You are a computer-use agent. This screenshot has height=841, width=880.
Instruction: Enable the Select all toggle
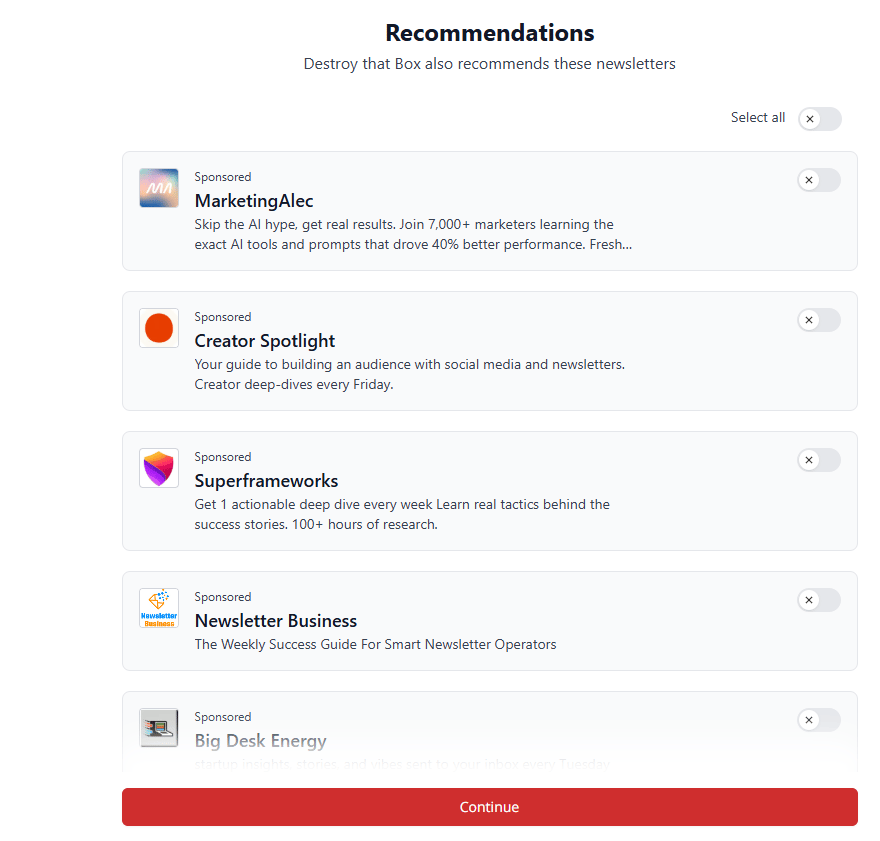(819, 119)
